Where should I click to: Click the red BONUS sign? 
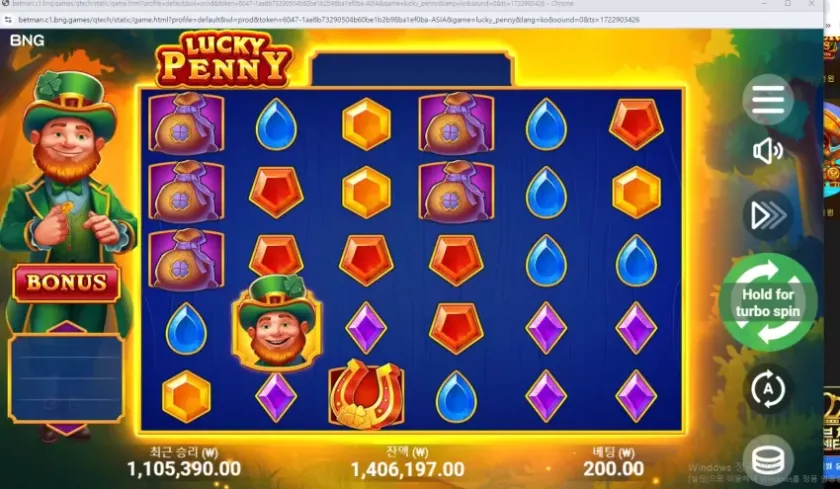pyautogui.click(x=66, y=283)
